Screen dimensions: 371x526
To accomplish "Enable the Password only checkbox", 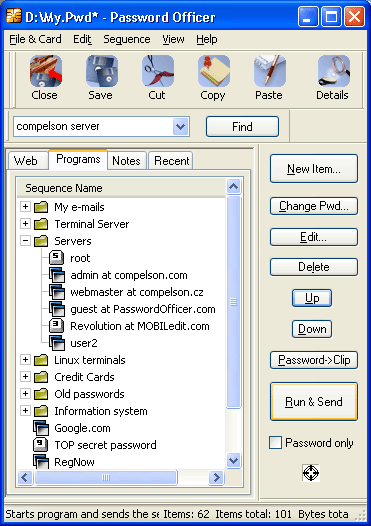I will pos(275,442).
